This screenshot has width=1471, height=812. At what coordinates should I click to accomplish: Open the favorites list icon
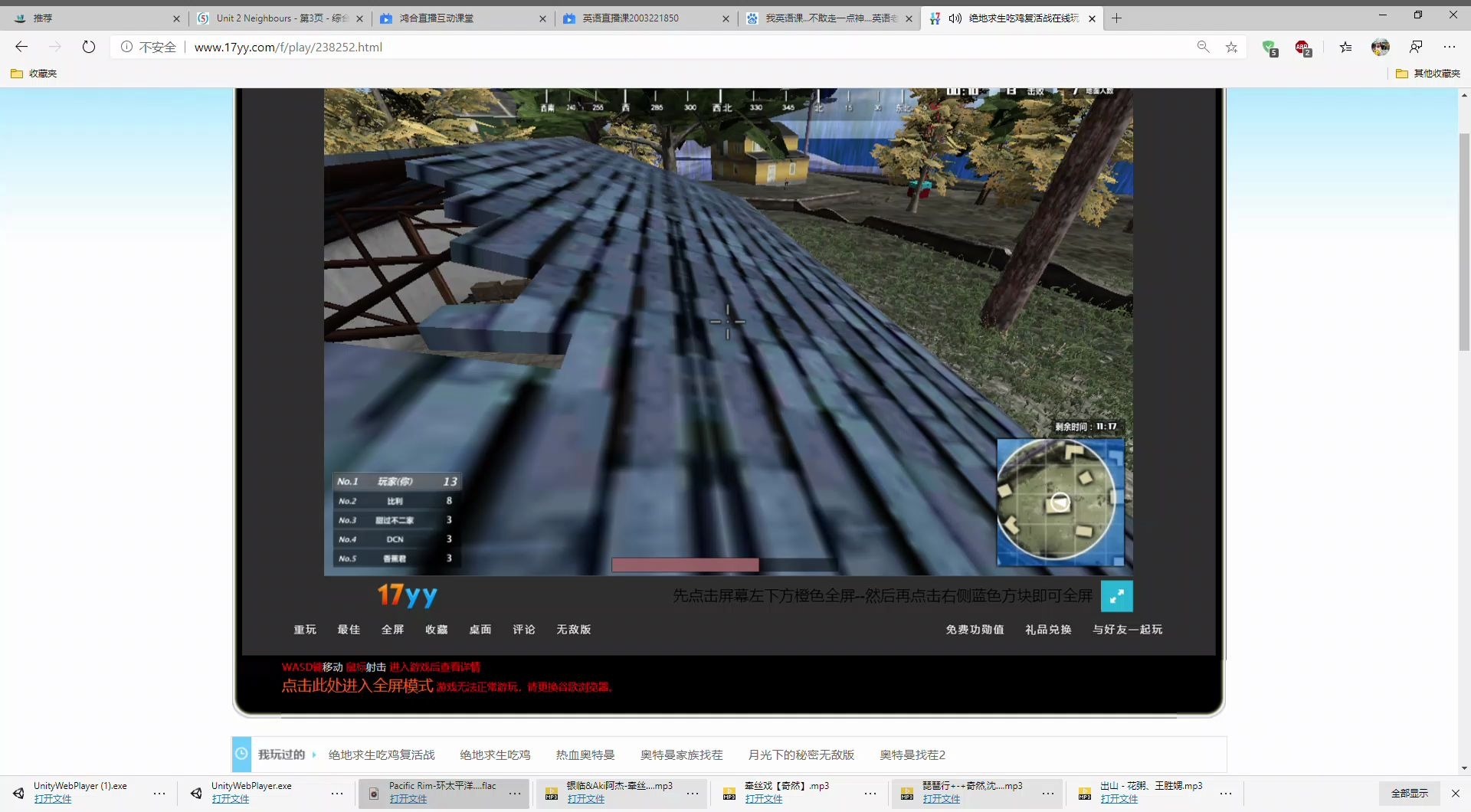click(x=1345, y=47)
